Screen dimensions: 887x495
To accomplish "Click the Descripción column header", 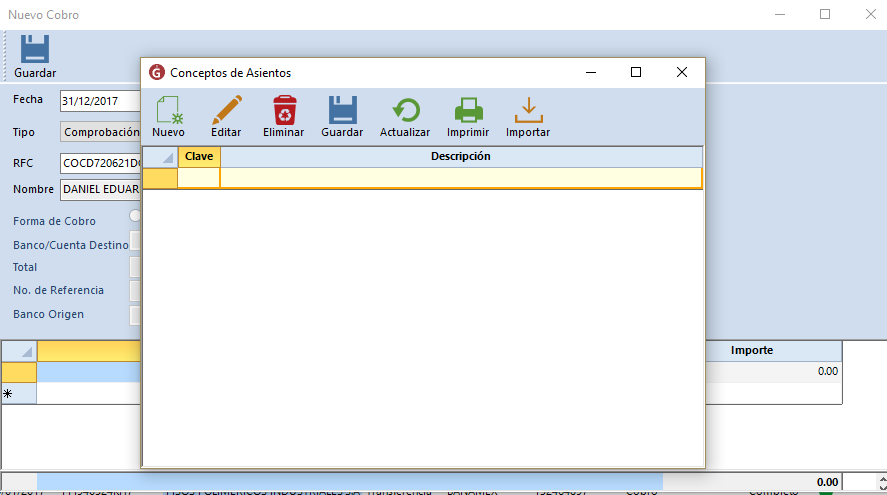I will coord(460,157).
